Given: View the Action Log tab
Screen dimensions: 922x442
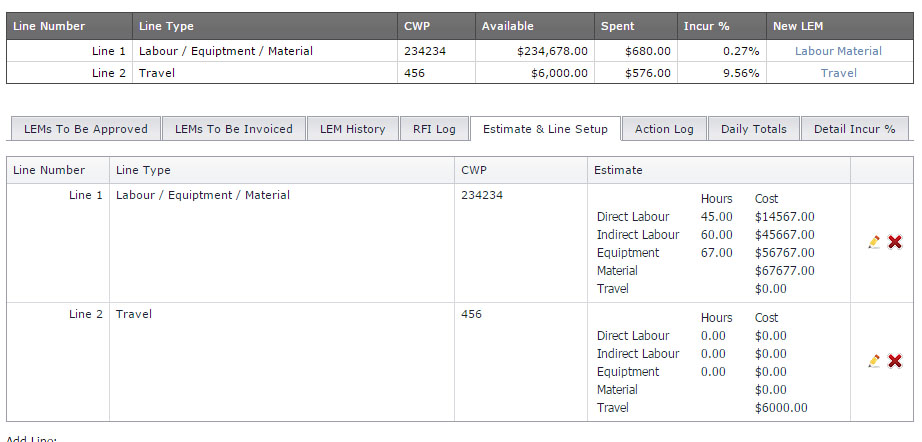Looking at the screenshot, I should pos(664,129).
